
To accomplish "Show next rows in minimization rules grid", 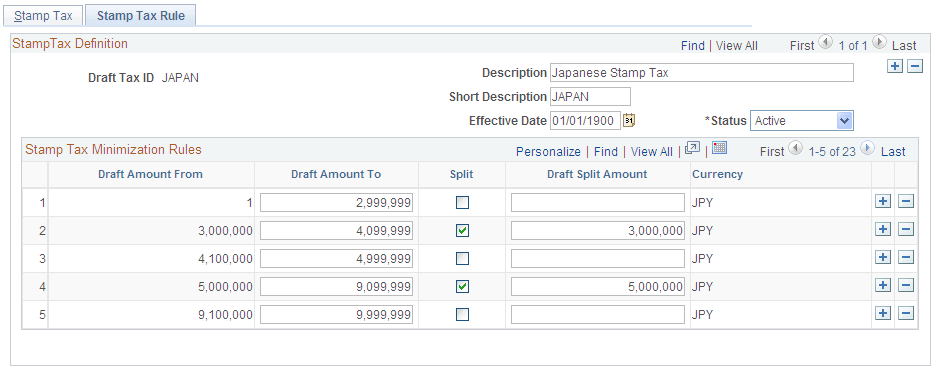I will (x=867, y=148).
